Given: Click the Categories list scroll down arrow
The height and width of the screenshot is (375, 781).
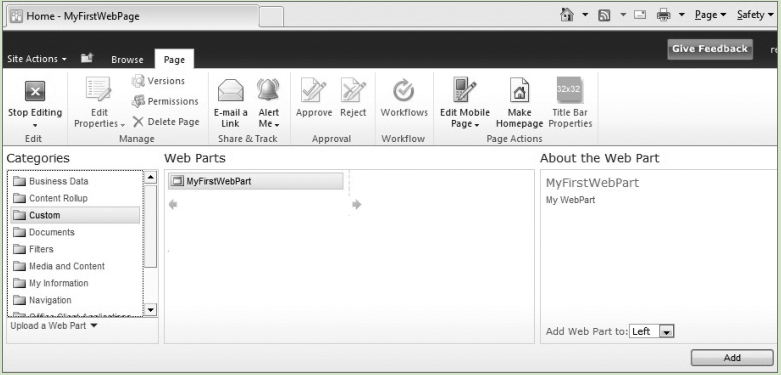Looking at the screenshot, I should click(150, 309).
